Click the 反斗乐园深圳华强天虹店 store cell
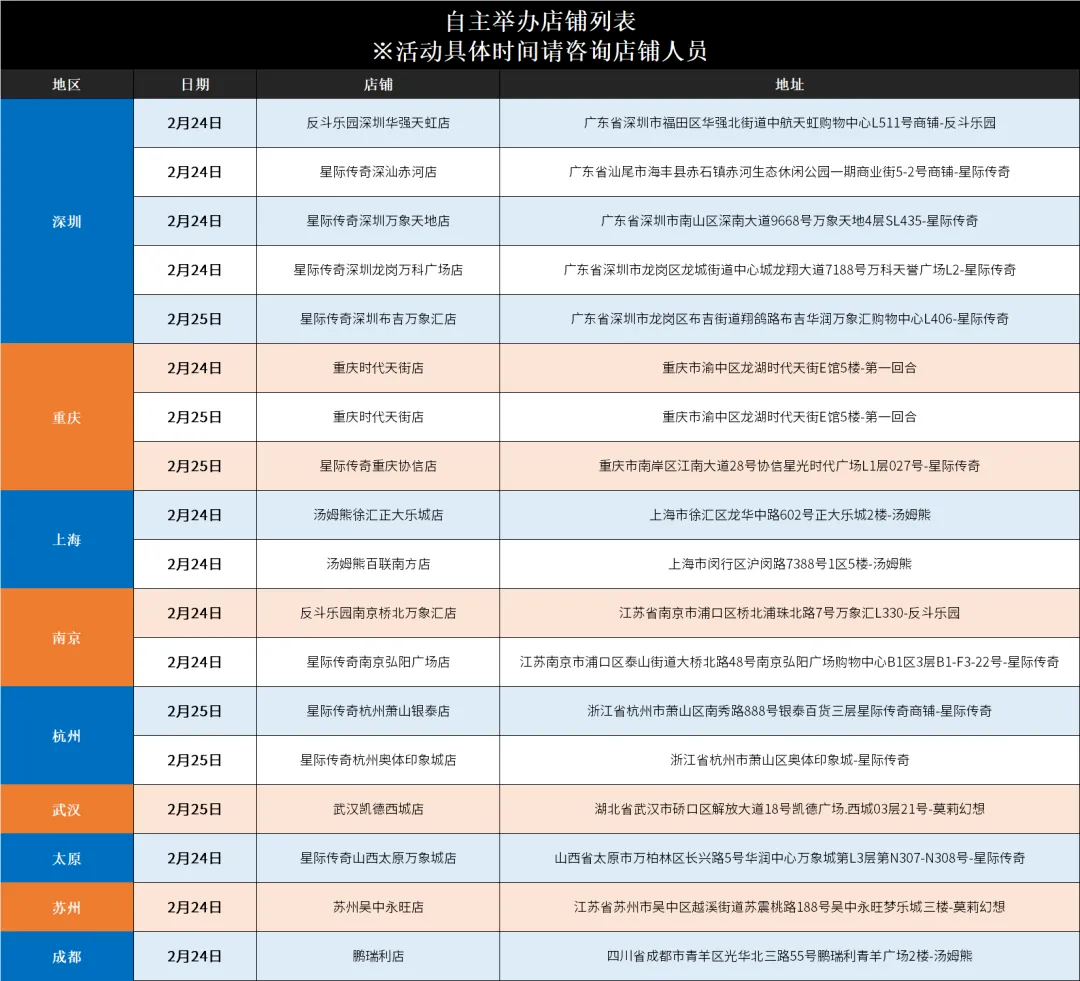Viewport: 1080px width, 981px height. (378, 123)
